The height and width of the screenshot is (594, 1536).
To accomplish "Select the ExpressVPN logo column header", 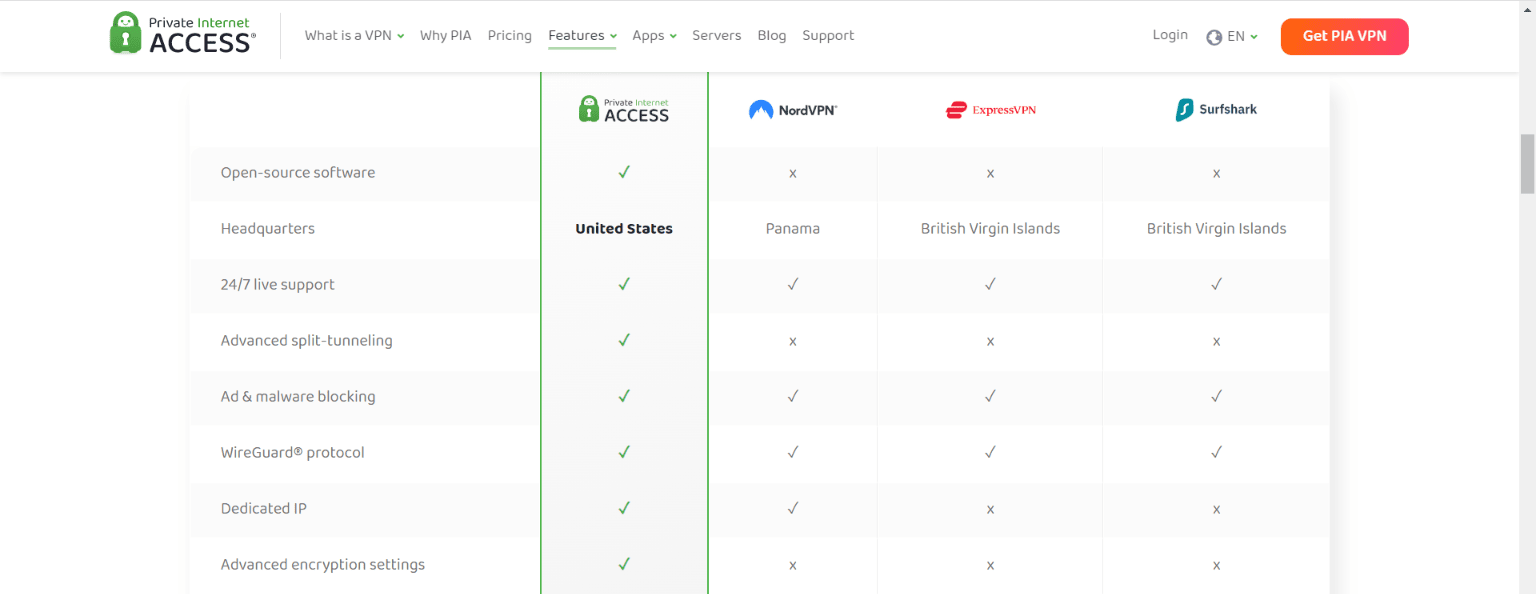I will pos(990,109).
